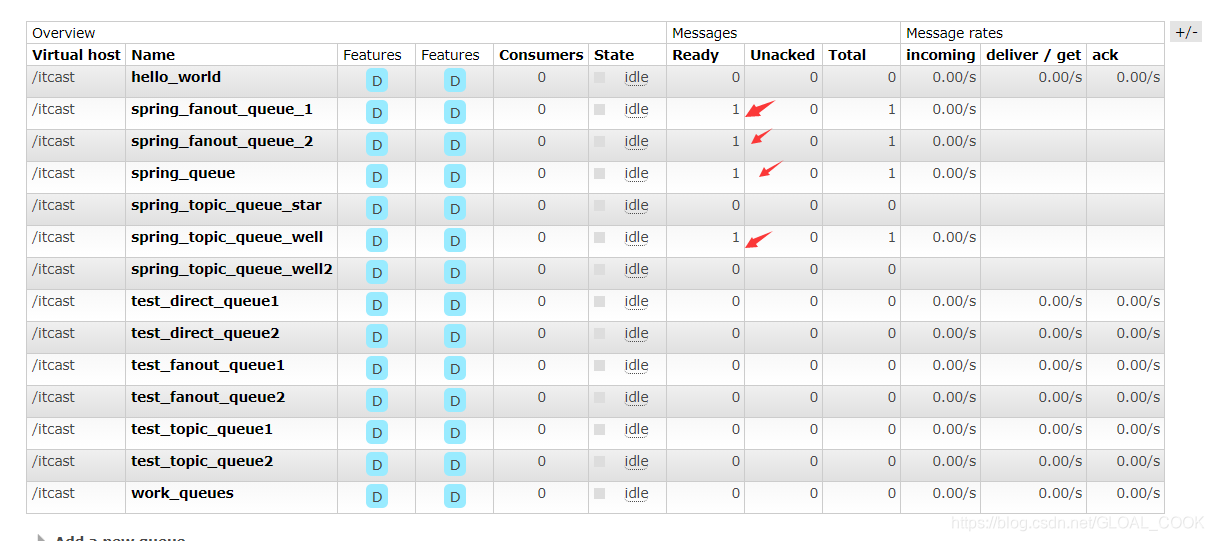Click right D badge for spring_topic_queue_well2
Screen dimensions: 1214x541
455,273
